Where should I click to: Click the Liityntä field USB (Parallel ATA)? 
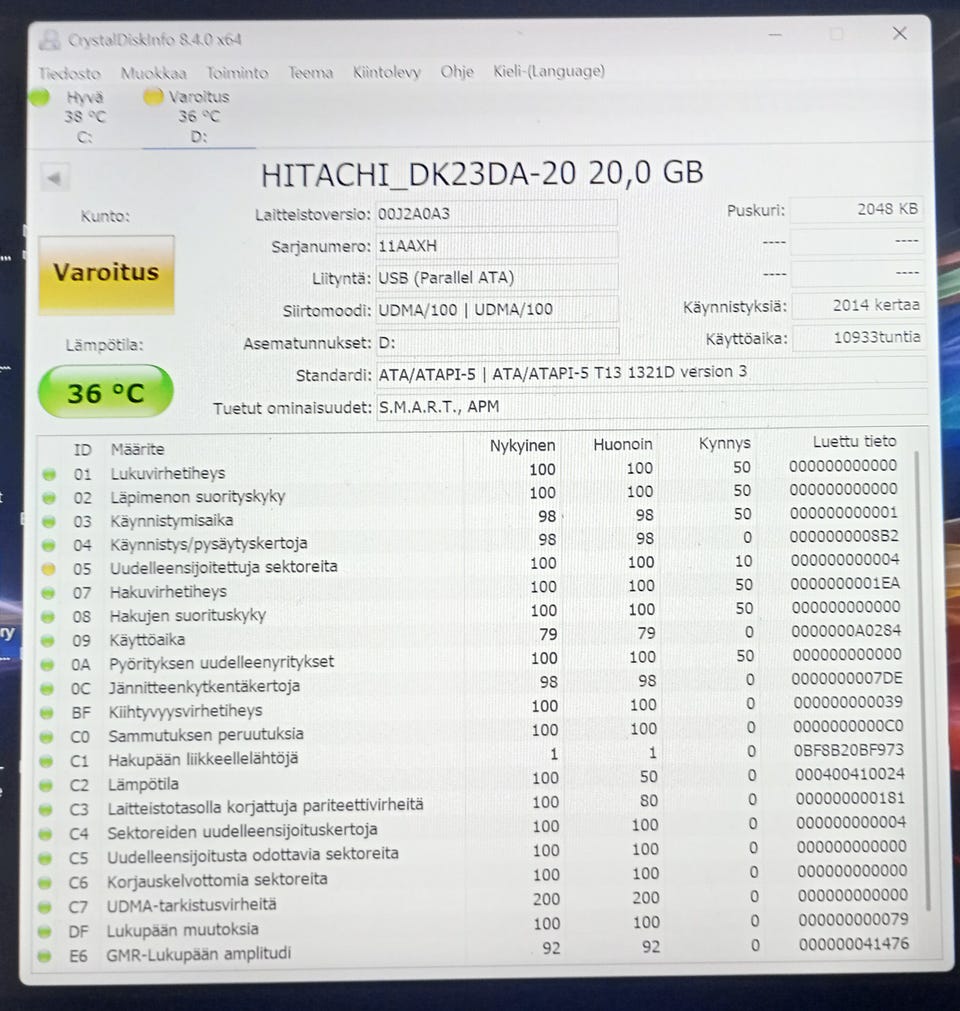(496, 277)
